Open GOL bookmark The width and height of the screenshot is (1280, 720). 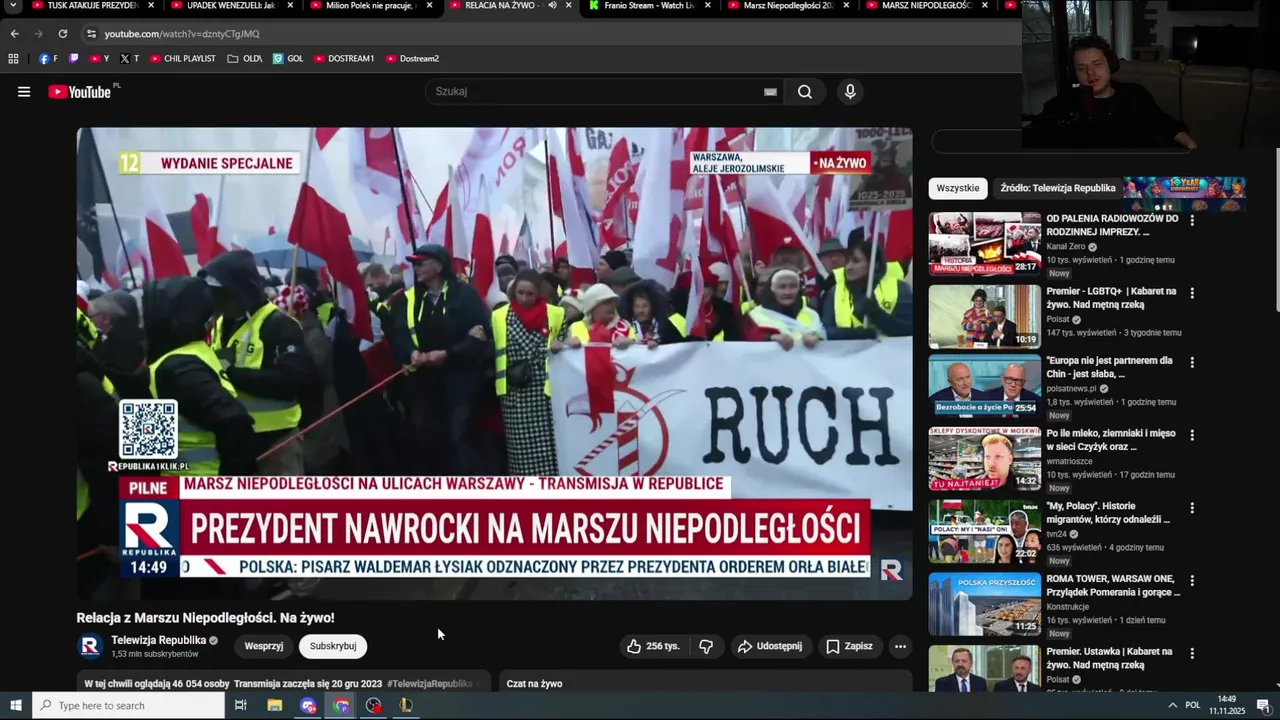288,59
